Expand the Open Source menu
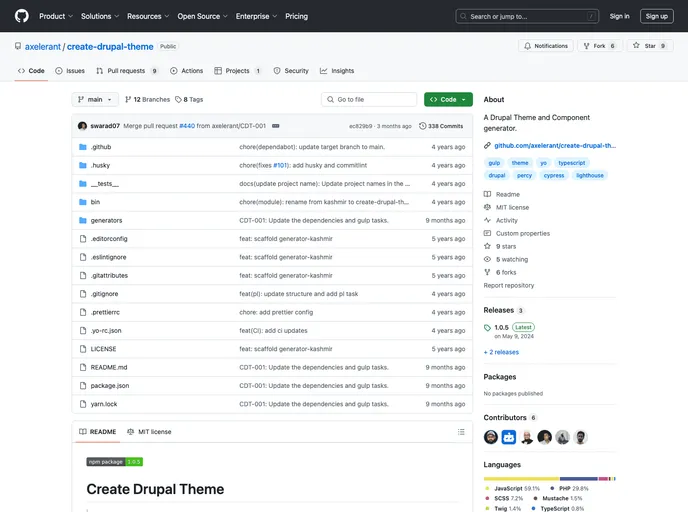 click(x=202, y=16)
